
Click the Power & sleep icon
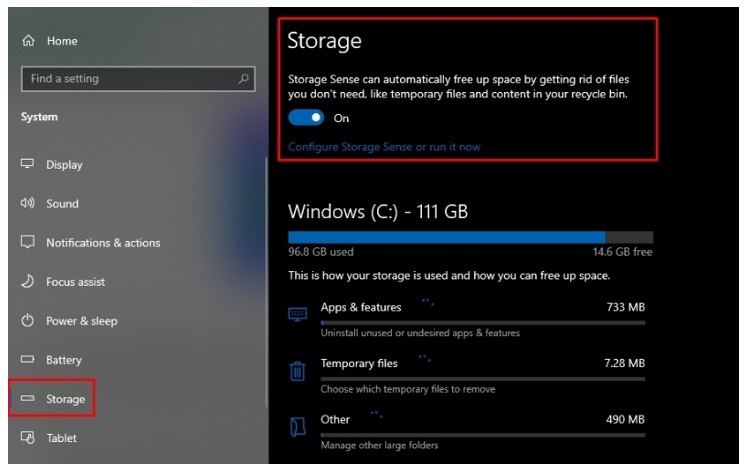[28, 321]
